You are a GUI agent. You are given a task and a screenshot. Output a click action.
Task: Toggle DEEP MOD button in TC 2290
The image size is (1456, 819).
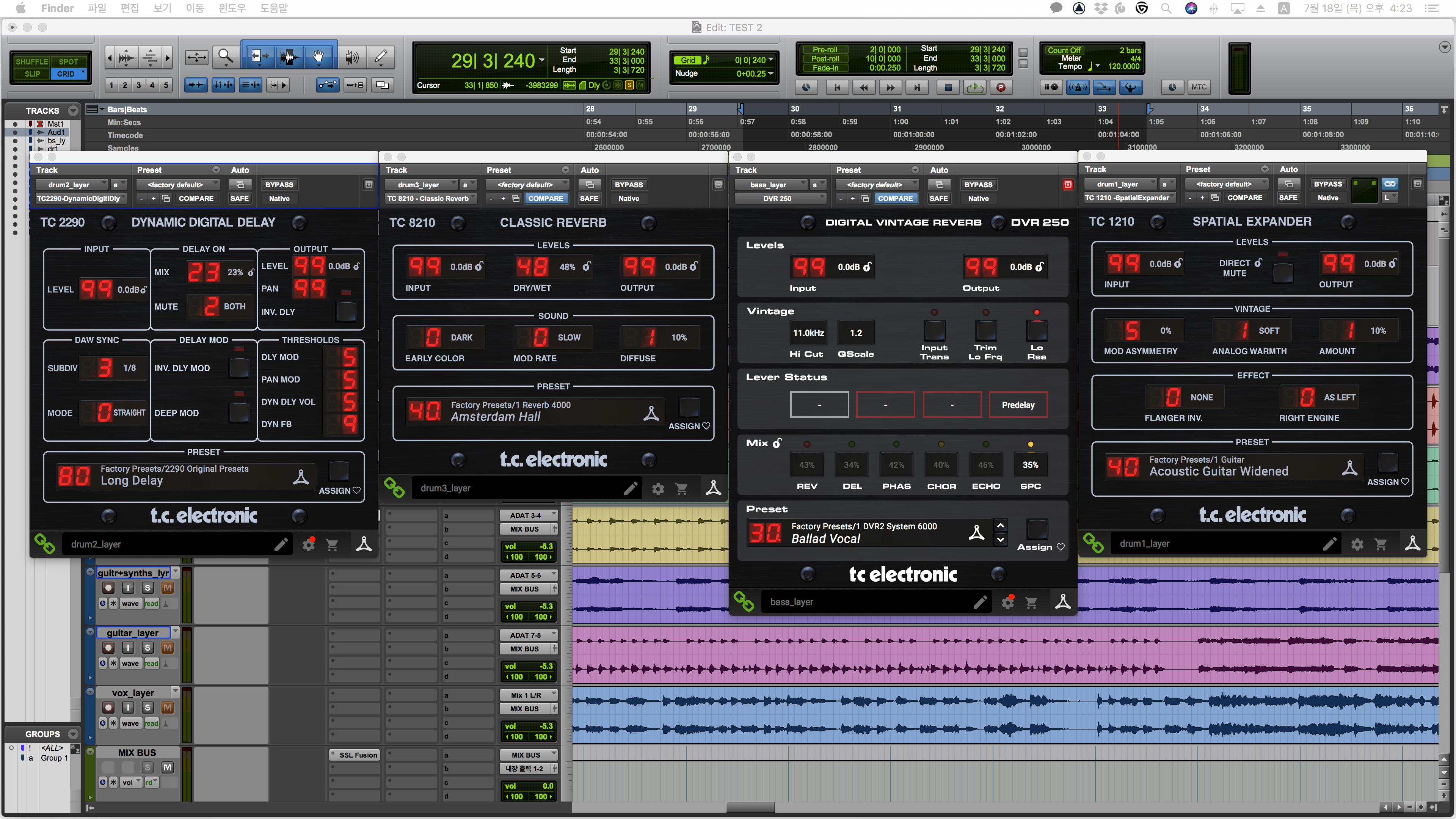239,413
